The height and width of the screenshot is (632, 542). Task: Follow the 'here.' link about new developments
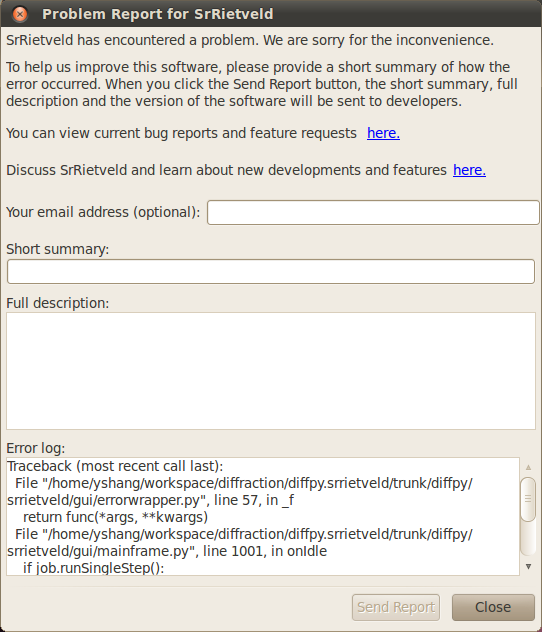(x=469, y=170)
